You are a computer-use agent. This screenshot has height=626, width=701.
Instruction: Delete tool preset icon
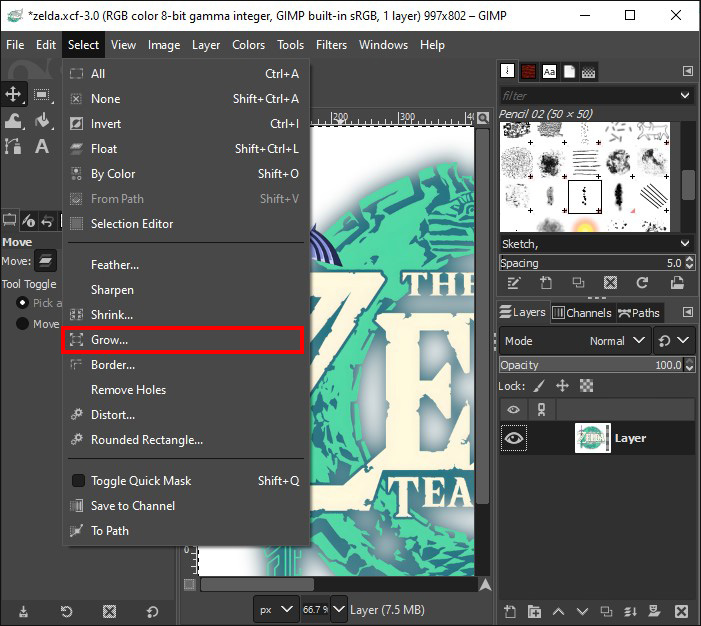[109, 611]
